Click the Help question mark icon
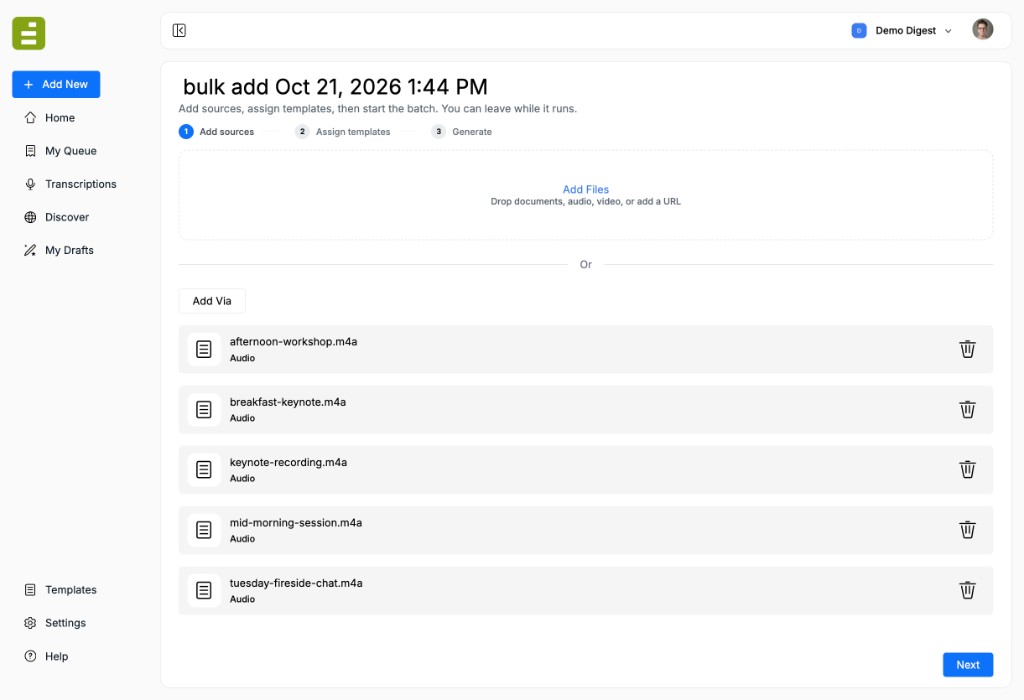The width and height of the screenshot is (1024, 700). pos(30,656)
